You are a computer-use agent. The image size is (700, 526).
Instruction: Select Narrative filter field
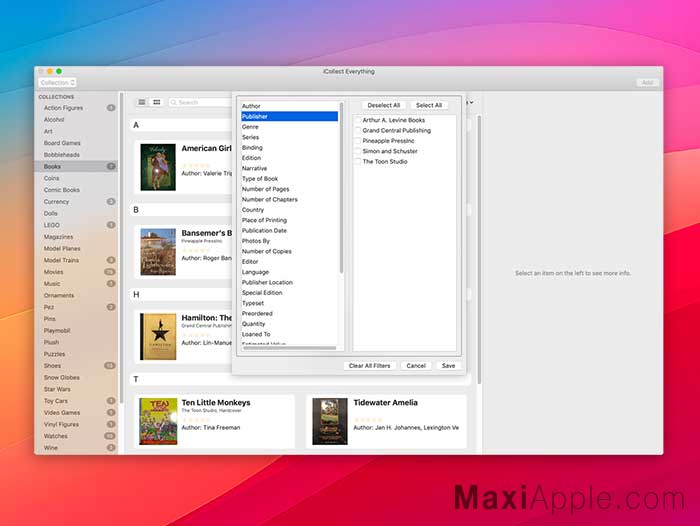tap(289, 168)
